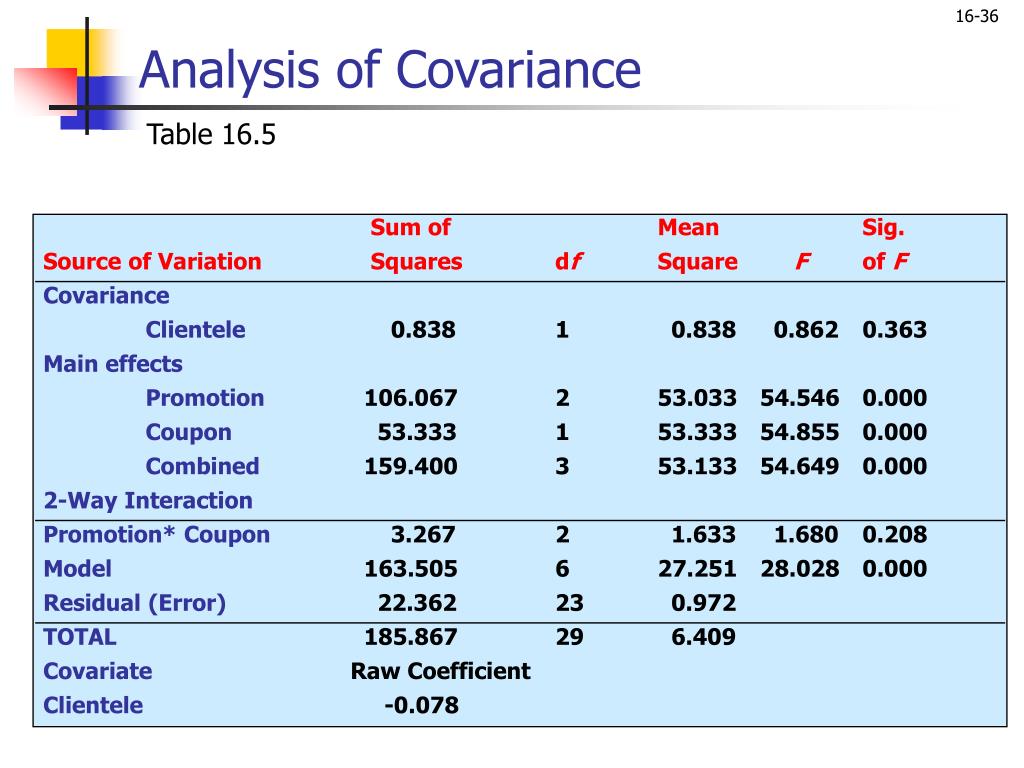Click the 'Raw Coefficient' heading

click(x=441, y=671)
